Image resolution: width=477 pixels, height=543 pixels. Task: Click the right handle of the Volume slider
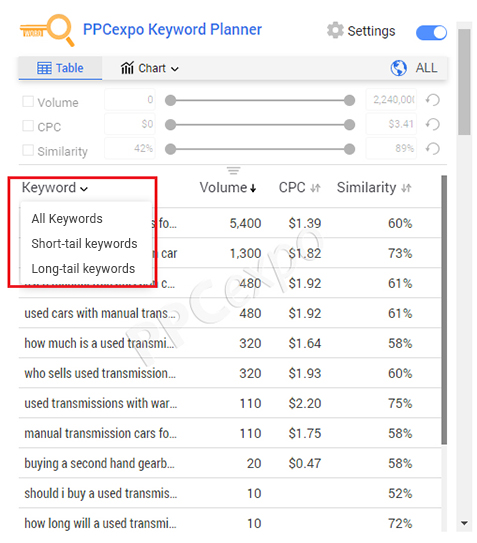(x=349, y=100)
